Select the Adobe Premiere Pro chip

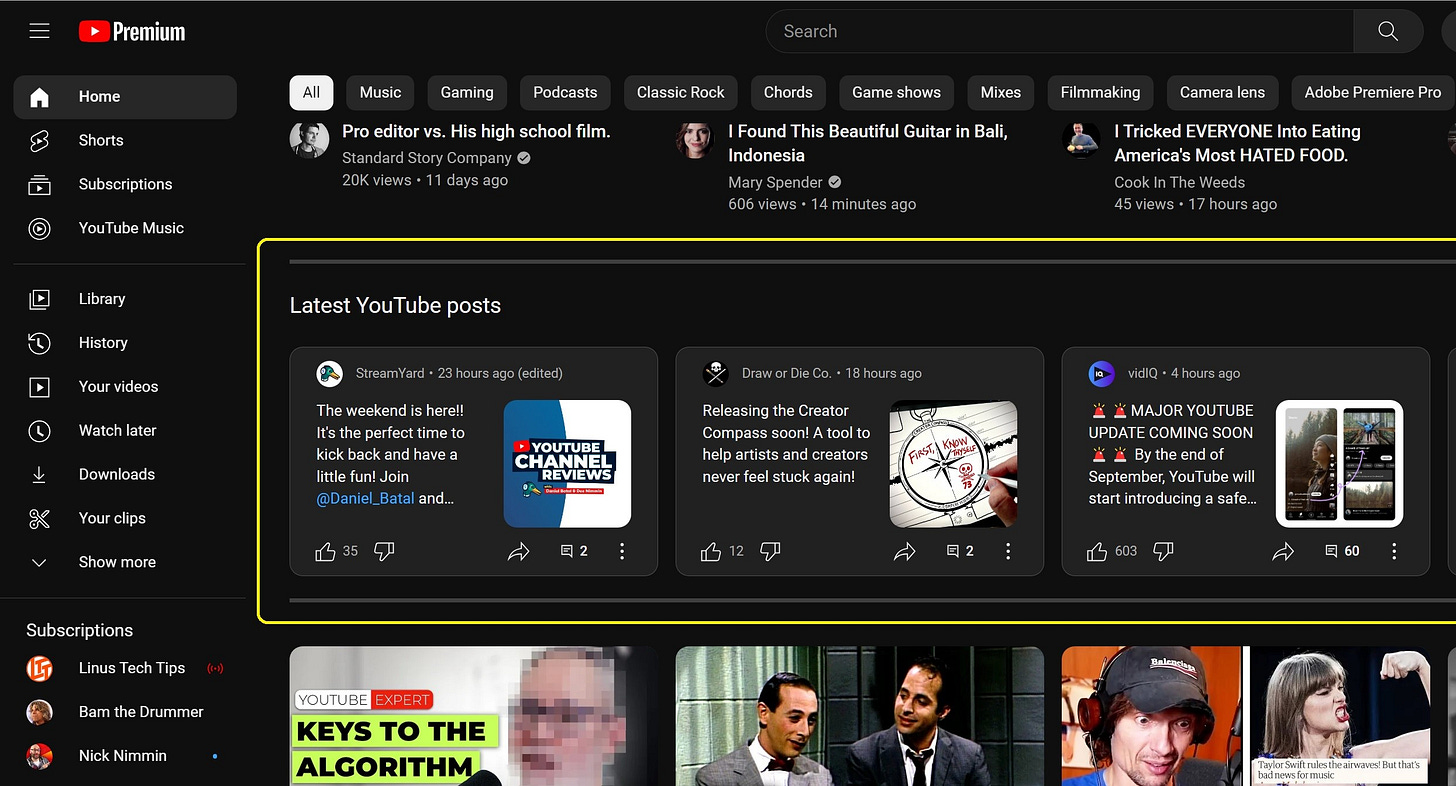click(1373, 92)
